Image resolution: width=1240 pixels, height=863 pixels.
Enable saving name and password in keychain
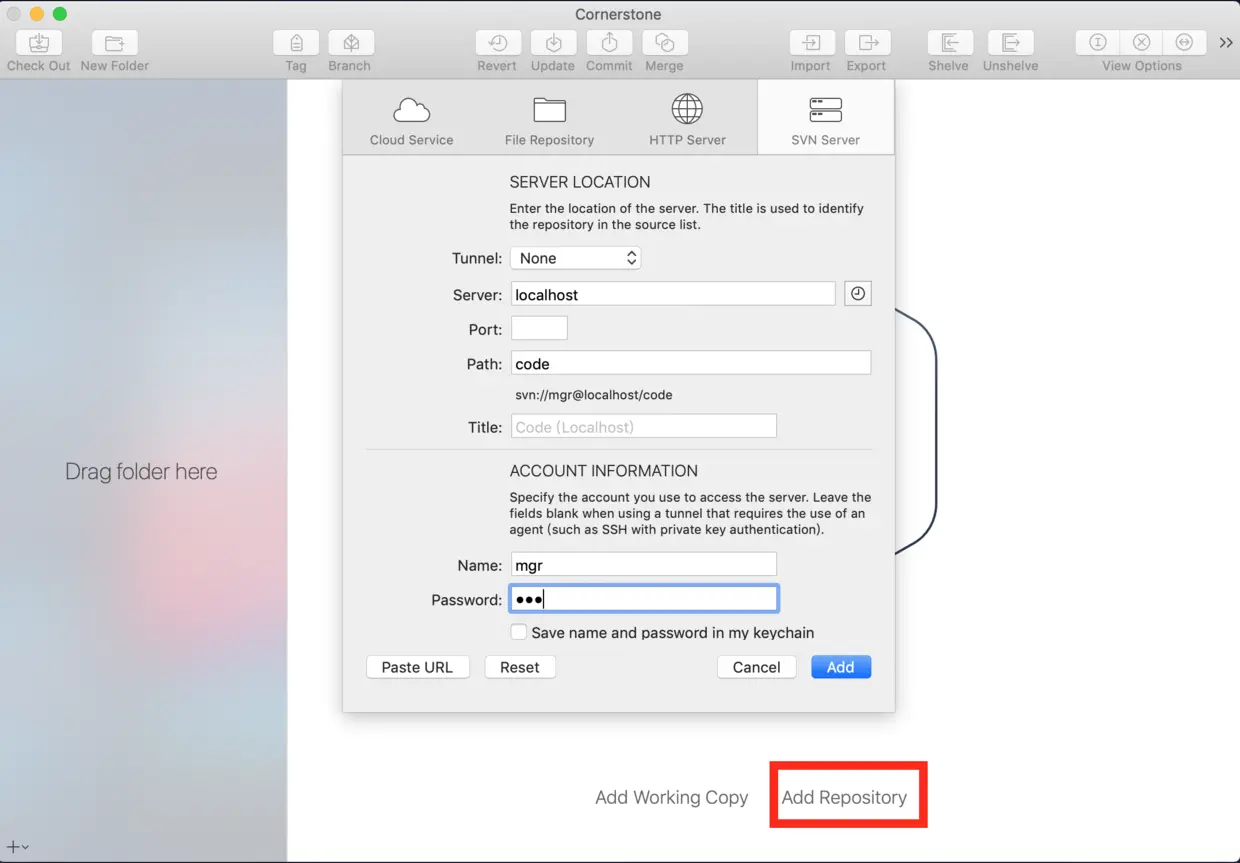tap(519, 631)
